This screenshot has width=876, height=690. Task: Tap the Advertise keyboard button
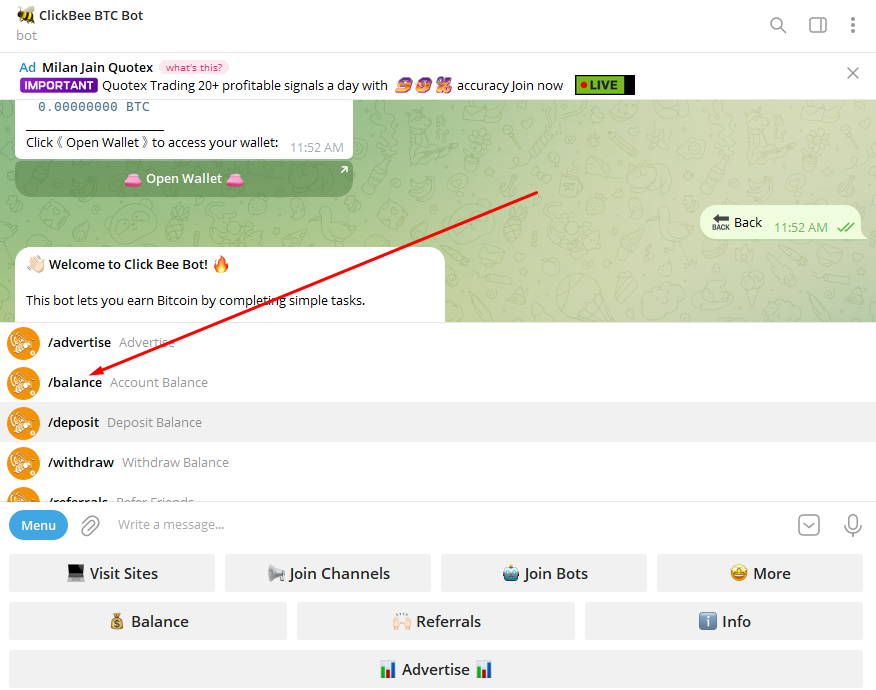(436, 669)
